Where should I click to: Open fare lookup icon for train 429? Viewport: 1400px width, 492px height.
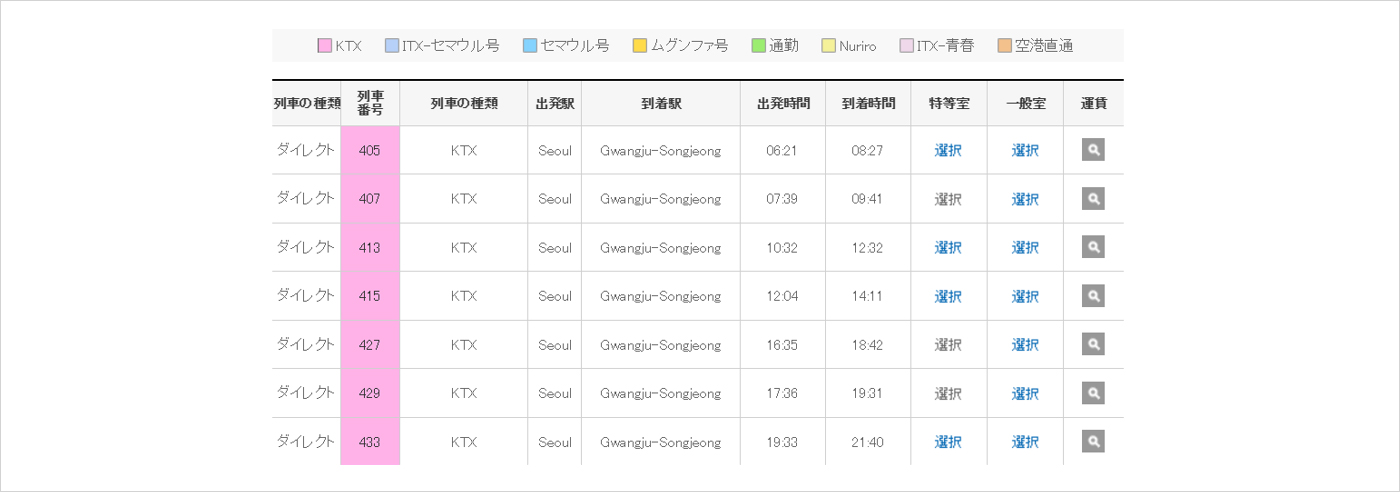[x=1093, y=393]
